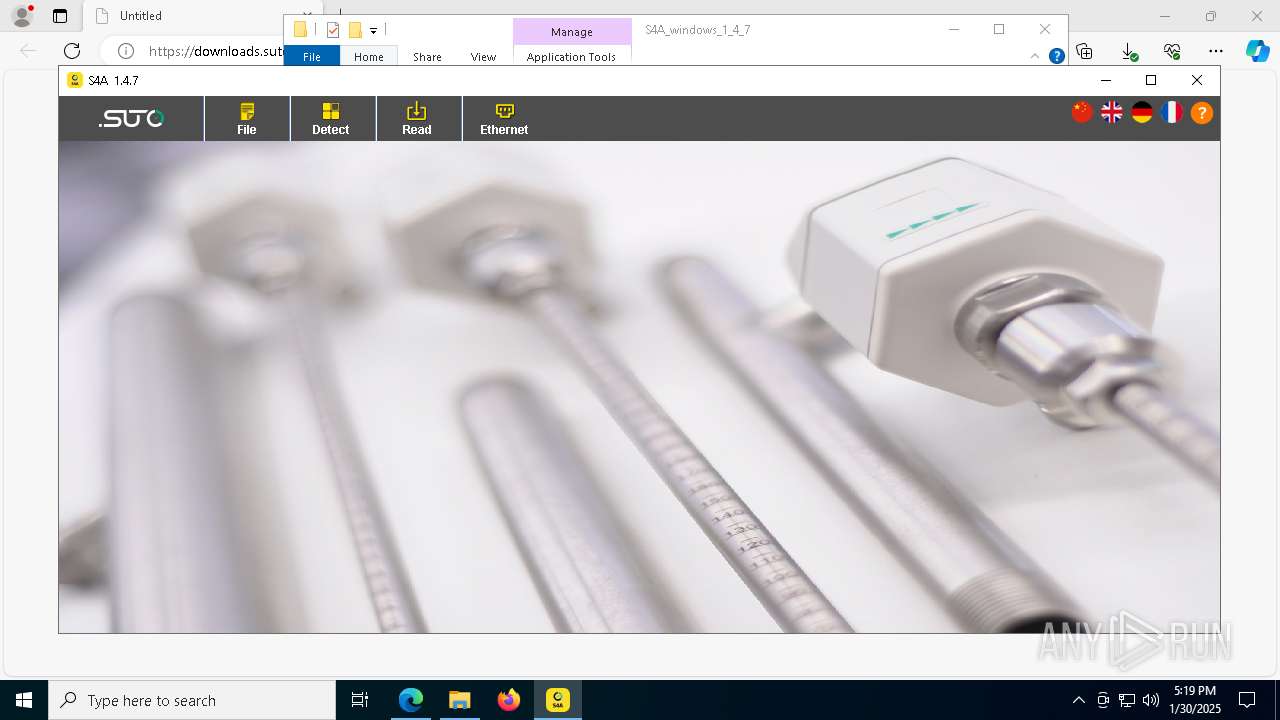1280x720 pixels.
Task: Switch language to Chinese flag
Action: pyautogui.click(x=1082, y=113)
